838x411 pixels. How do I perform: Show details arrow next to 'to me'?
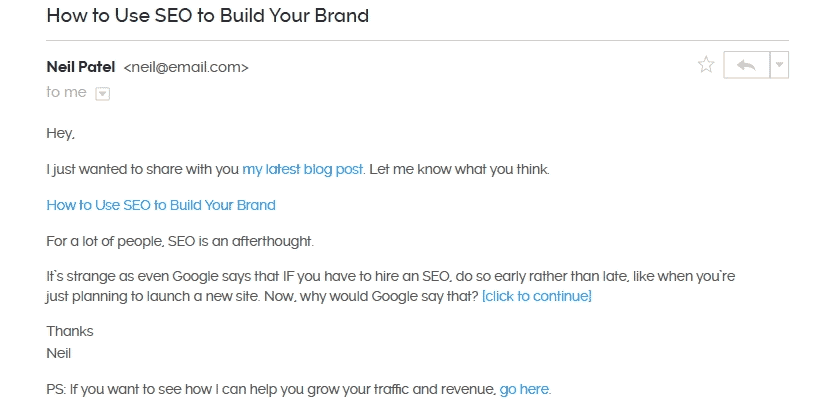coord(103,94)
